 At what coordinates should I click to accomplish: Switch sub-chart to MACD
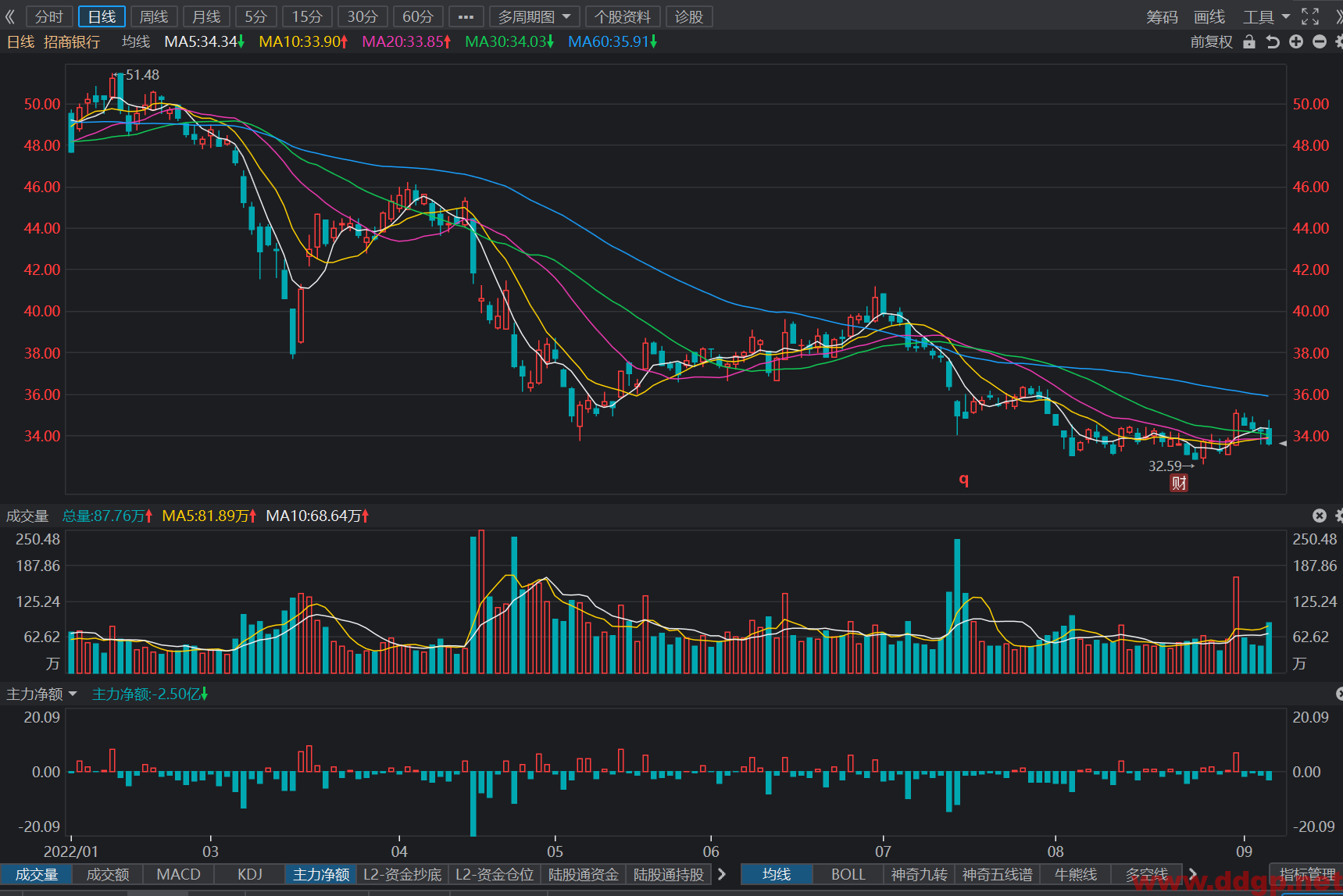coord(179,874)
